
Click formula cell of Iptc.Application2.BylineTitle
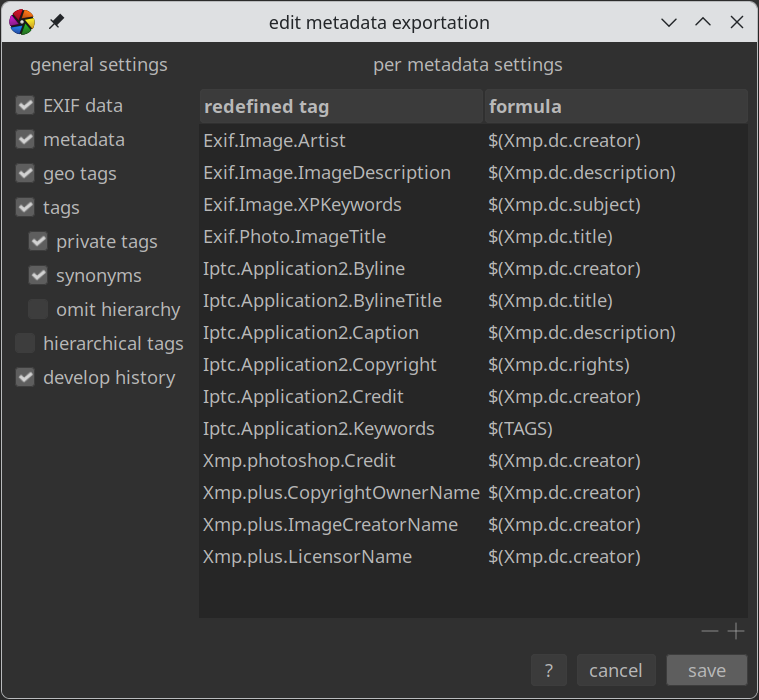550,301
